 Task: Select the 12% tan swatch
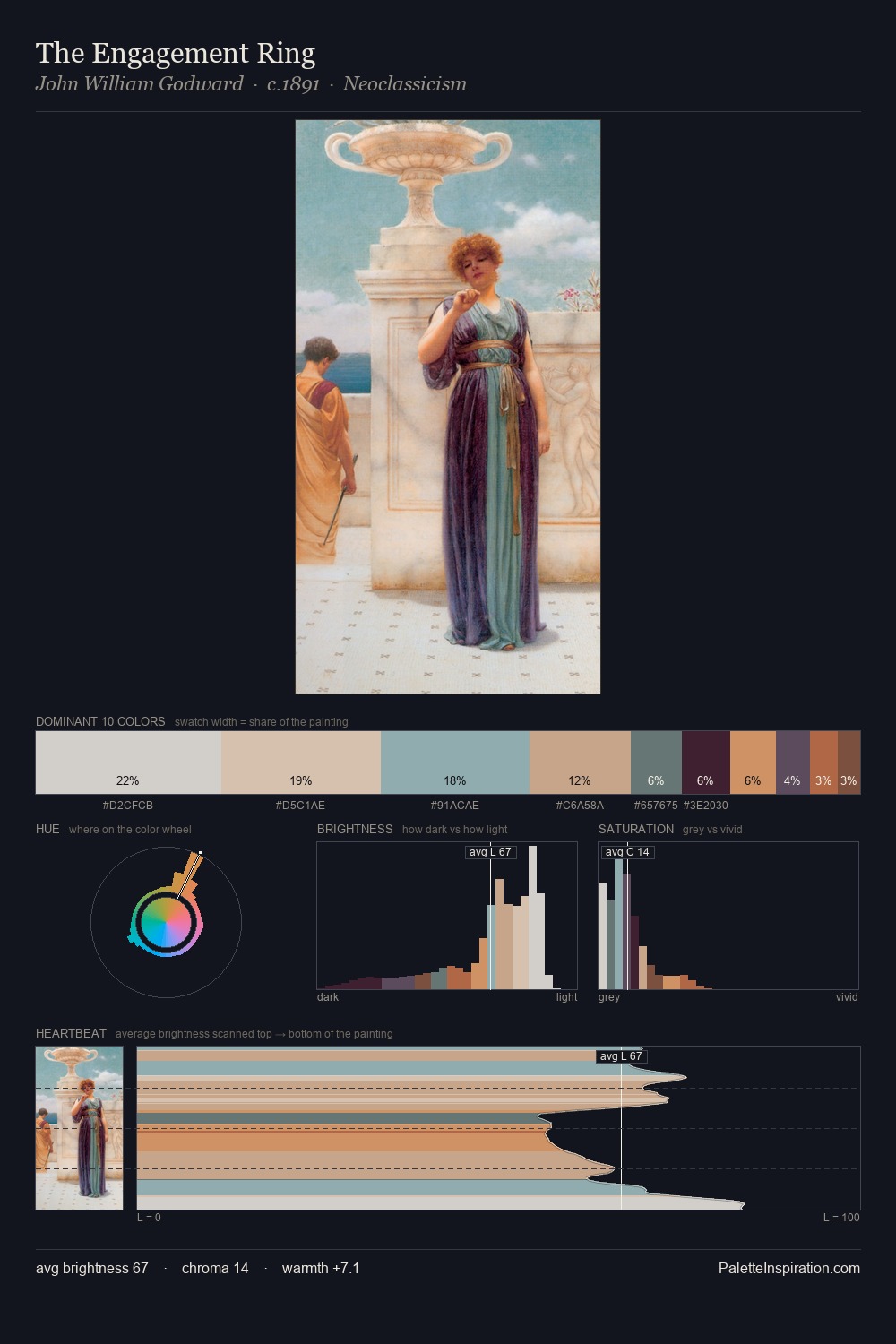click(x=580, y=762)
